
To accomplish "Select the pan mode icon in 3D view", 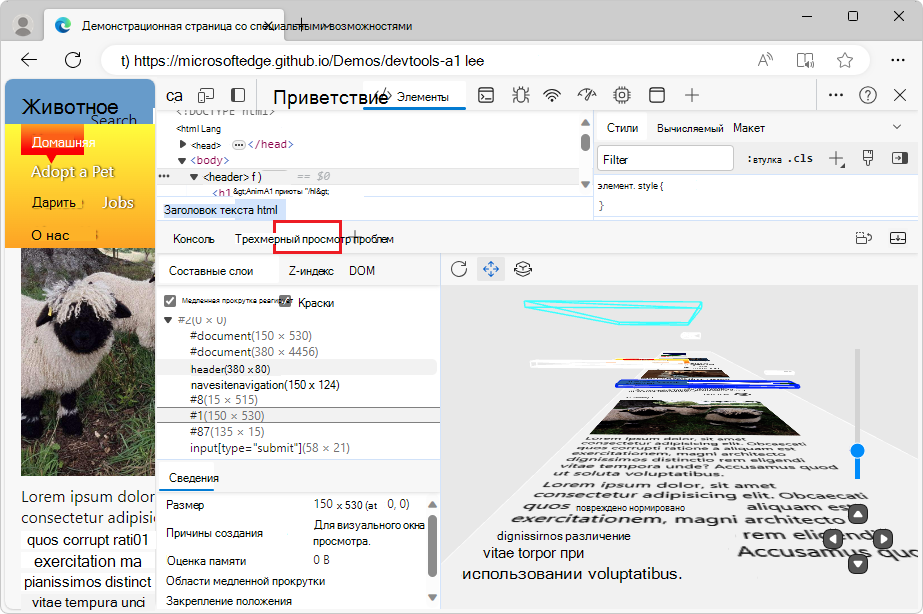I will [490, 269].
